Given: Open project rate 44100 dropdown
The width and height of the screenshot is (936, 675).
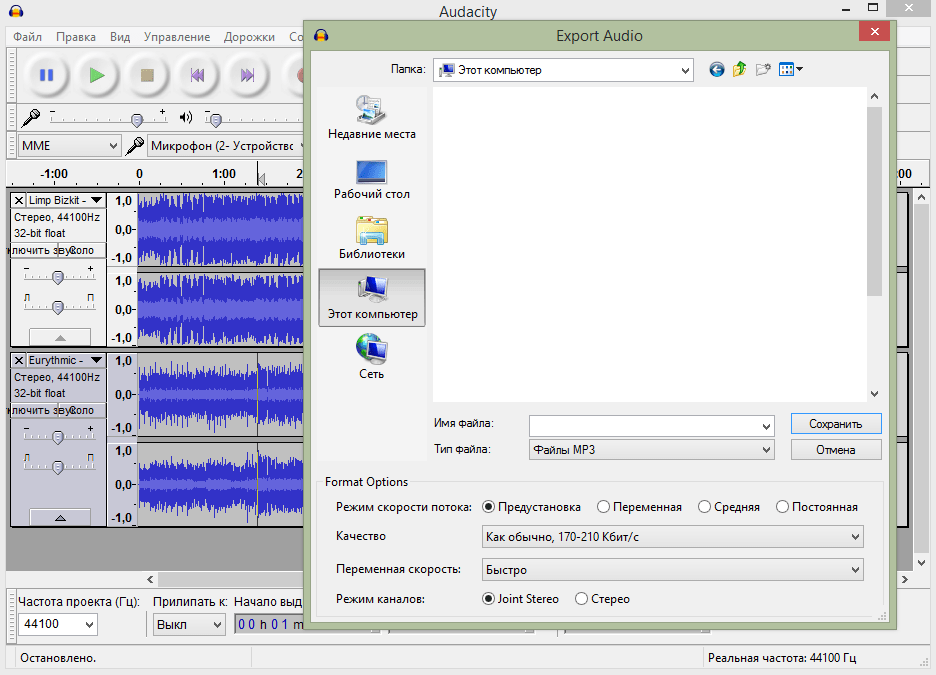Looking at the screenshot, I should (57, 624).
